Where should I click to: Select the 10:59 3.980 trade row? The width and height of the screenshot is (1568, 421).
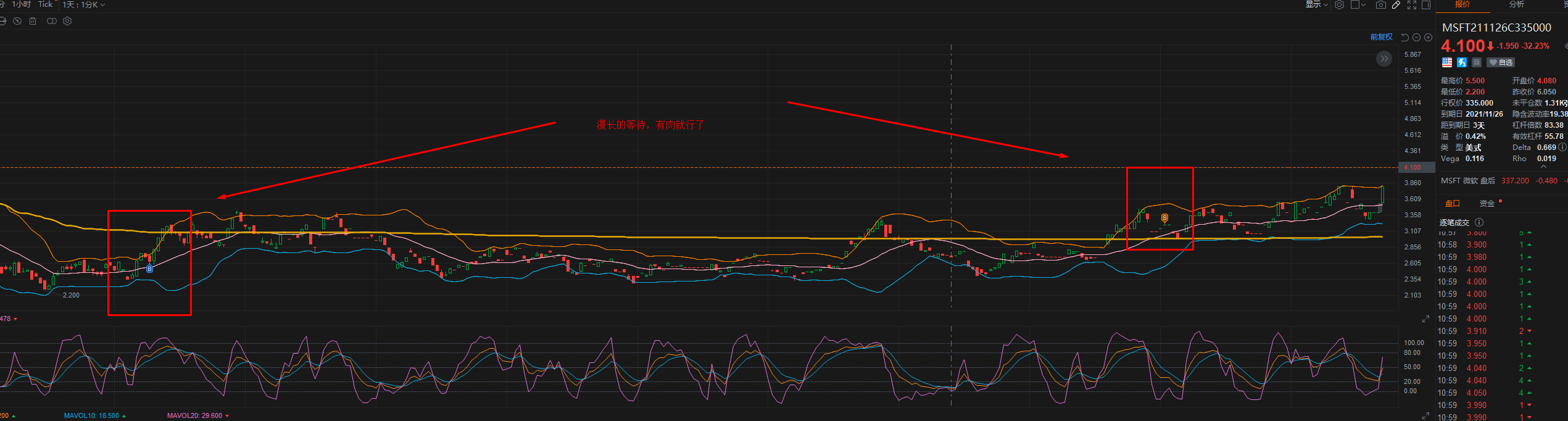pos(1503,257)
